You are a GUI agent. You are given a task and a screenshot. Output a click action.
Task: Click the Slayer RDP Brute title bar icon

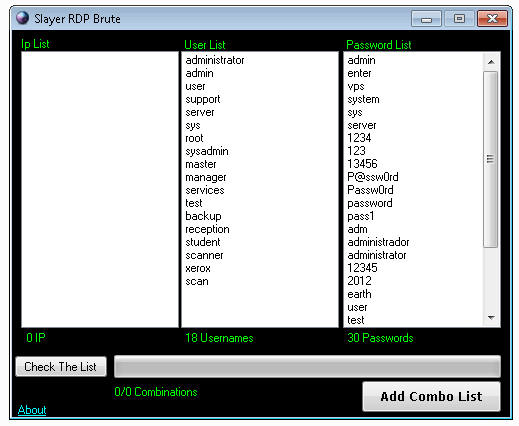[x=23, y=18]
